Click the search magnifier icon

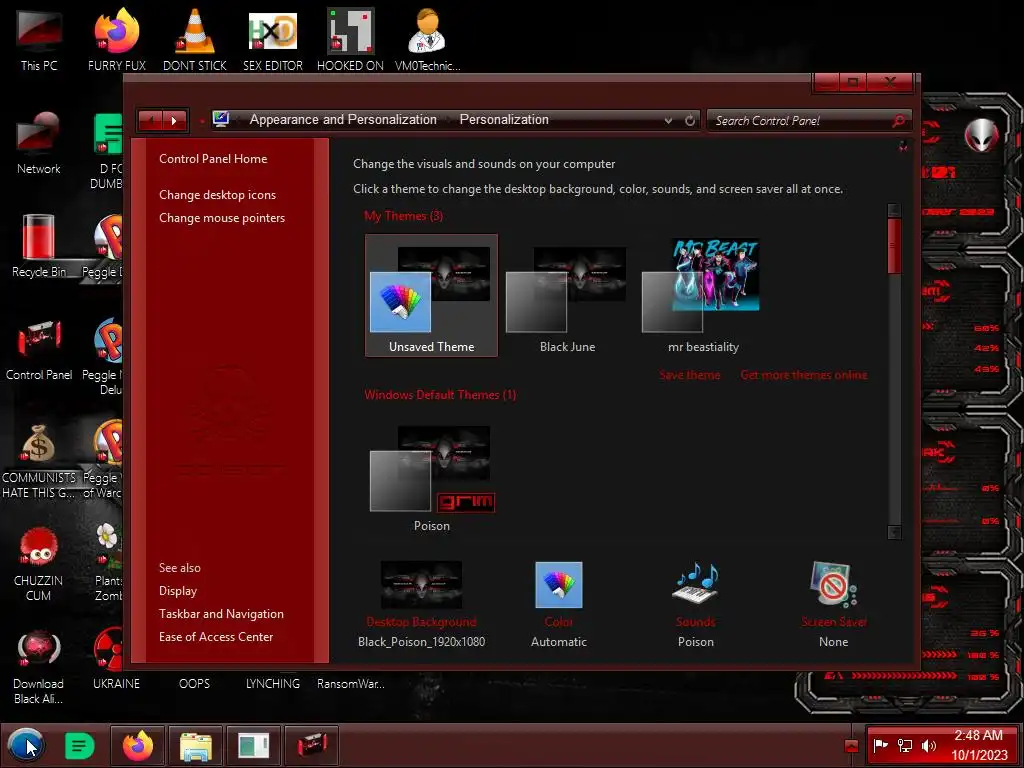[899, 121]
